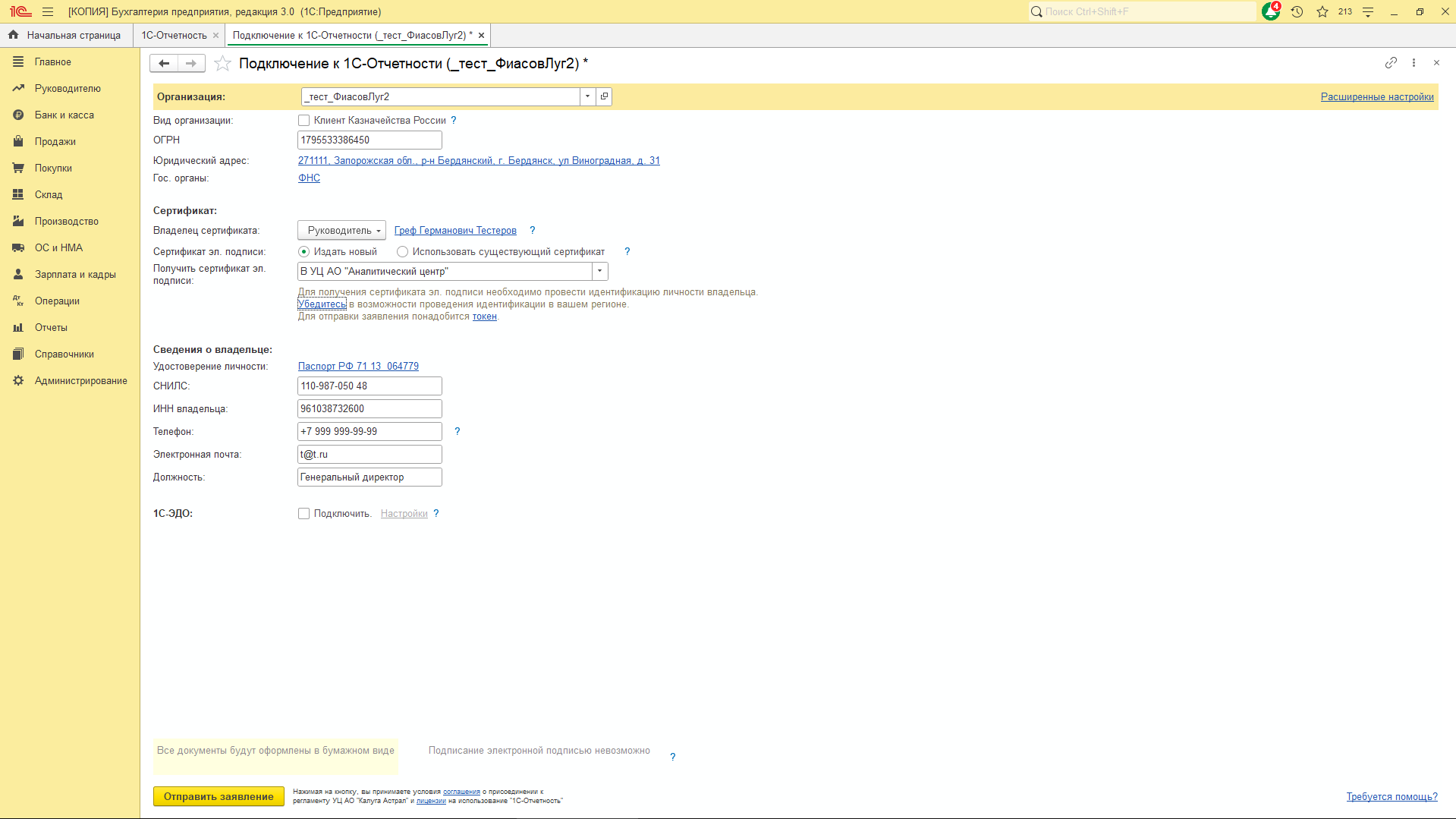Close the 1С-Отчетность tab
This screenshot has width=1456, height=819.
(x=215, y=35)
